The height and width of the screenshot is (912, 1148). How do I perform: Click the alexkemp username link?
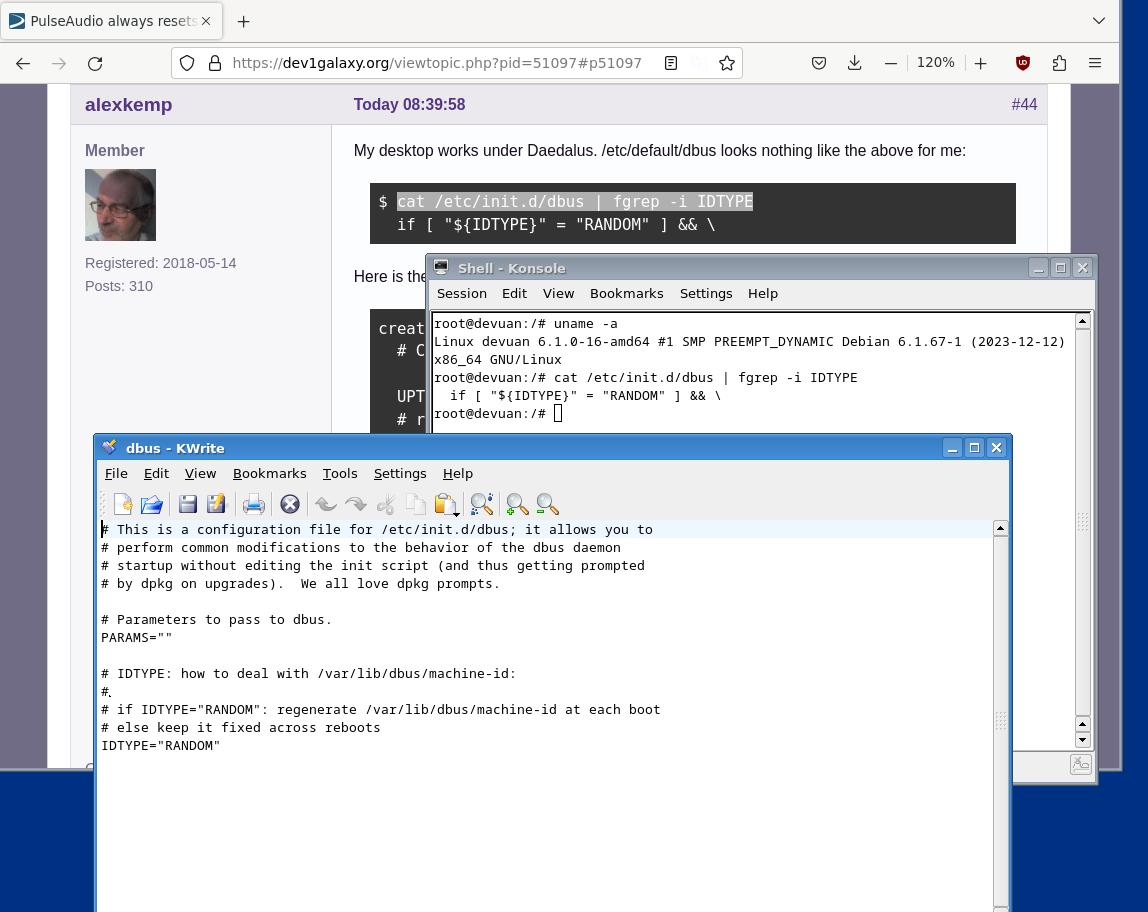[x=128, y=105]
